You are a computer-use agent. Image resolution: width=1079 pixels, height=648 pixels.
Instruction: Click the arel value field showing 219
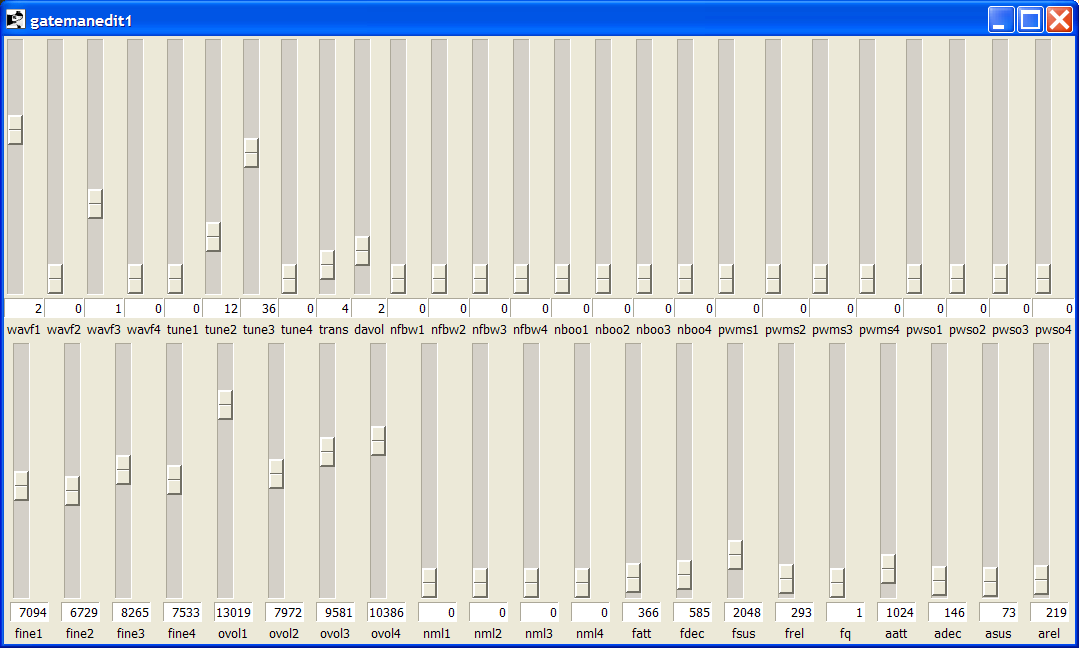(x=1049, y=612)
